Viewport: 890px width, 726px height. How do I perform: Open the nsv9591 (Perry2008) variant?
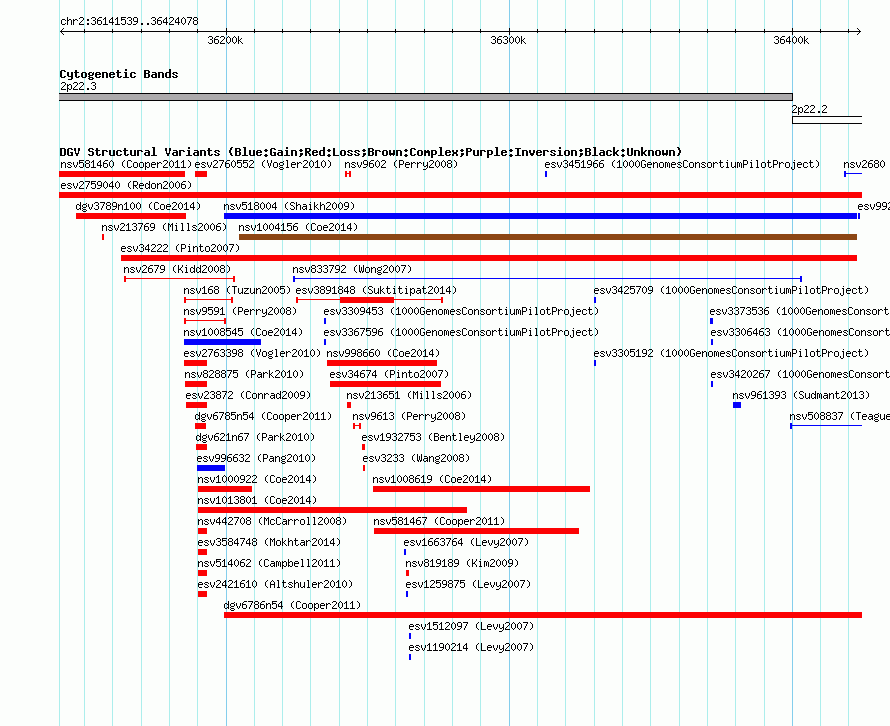240,312
